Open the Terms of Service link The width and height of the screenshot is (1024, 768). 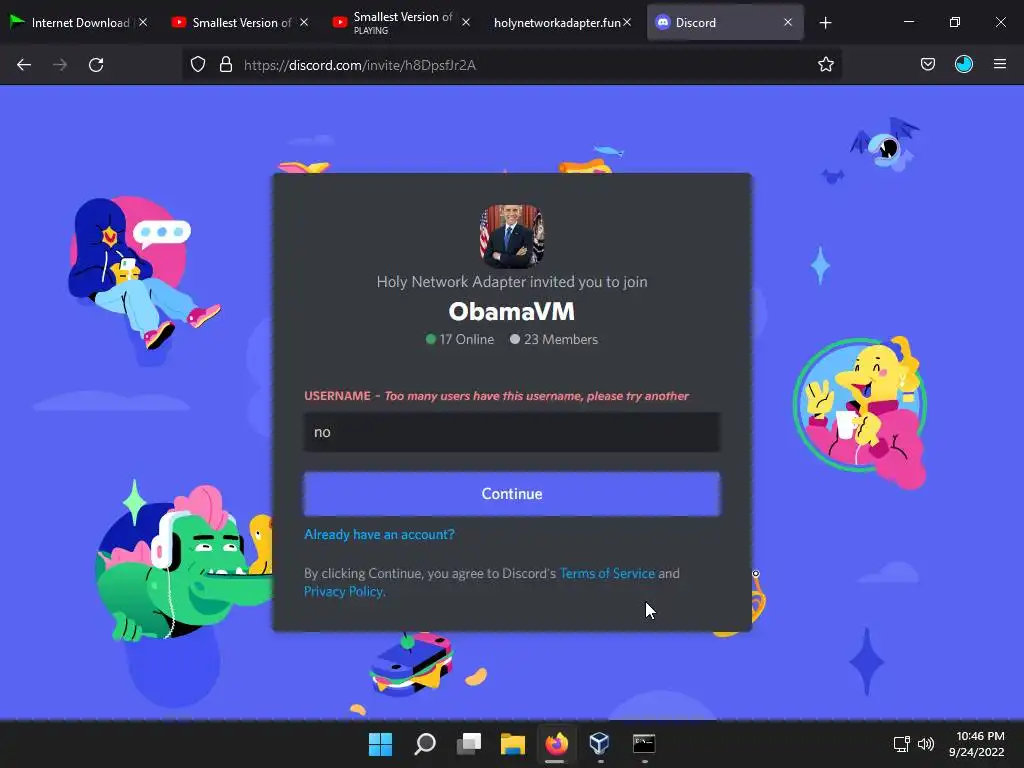coord(607,573)
